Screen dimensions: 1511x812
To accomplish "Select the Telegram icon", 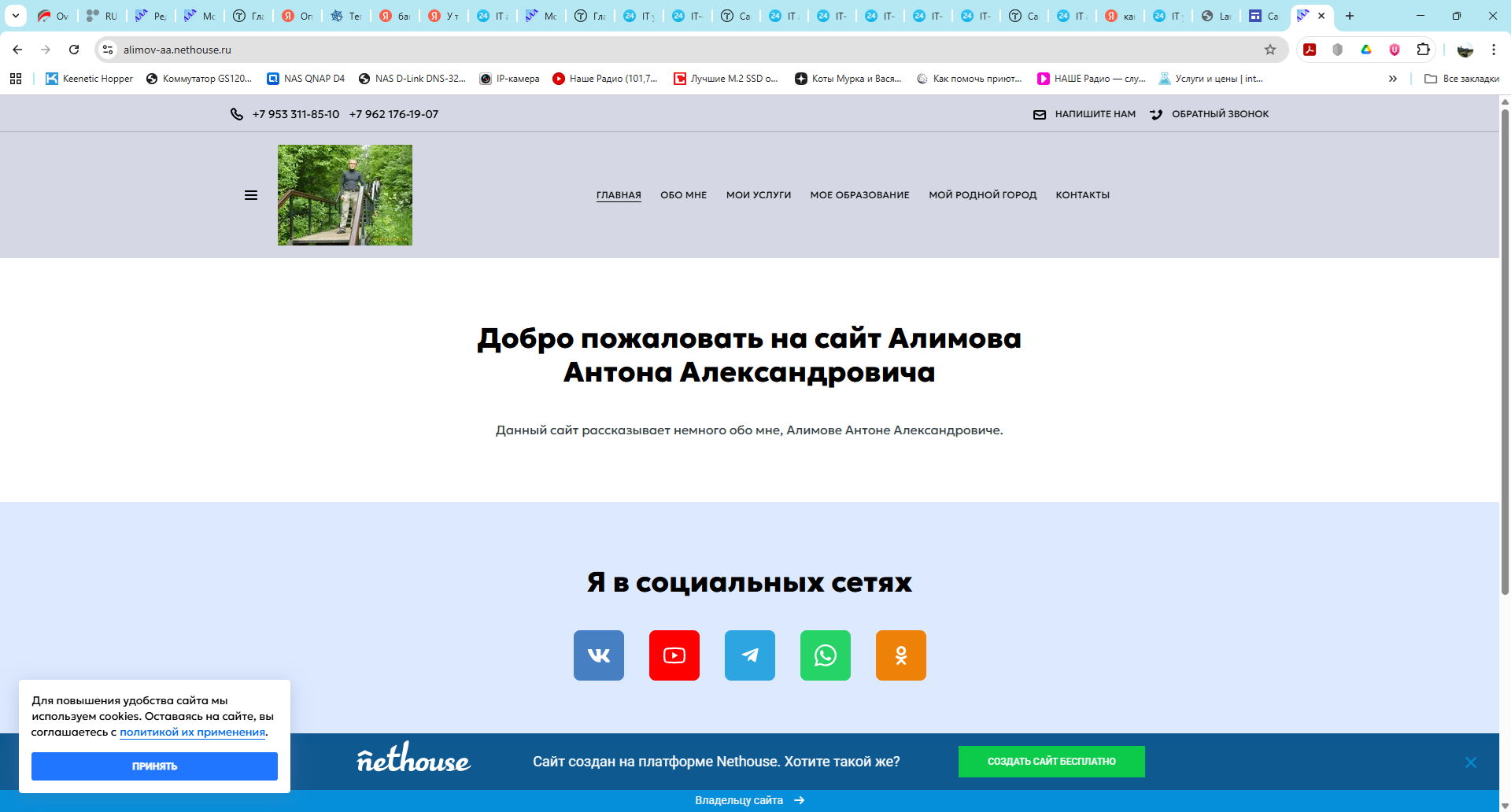I will coord(749,655).
